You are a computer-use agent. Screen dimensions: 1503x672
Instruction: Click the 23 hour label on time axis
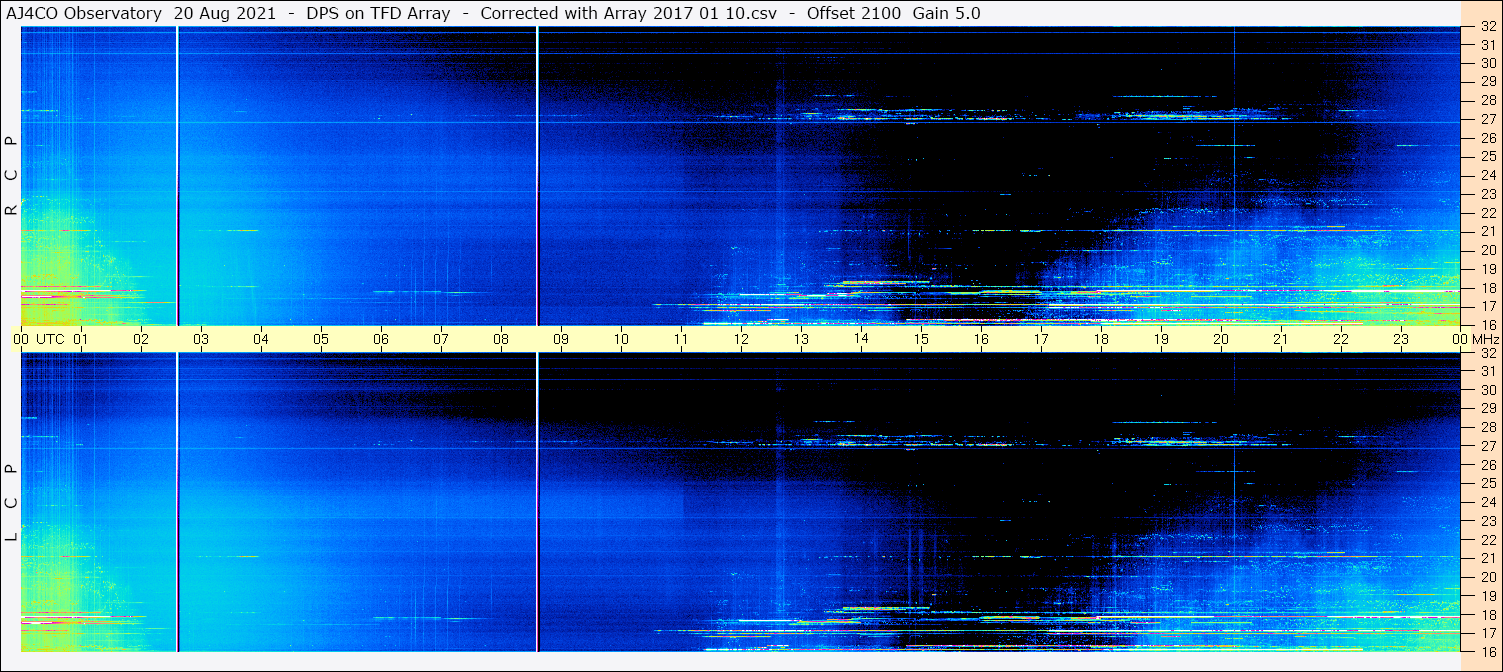click(1401, 339)
